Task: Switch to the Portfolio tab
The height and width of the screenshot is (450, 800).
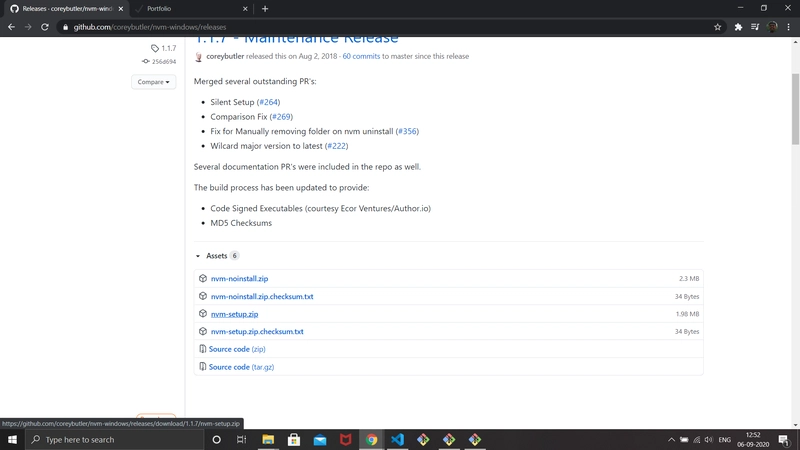Action: point(191,9)
